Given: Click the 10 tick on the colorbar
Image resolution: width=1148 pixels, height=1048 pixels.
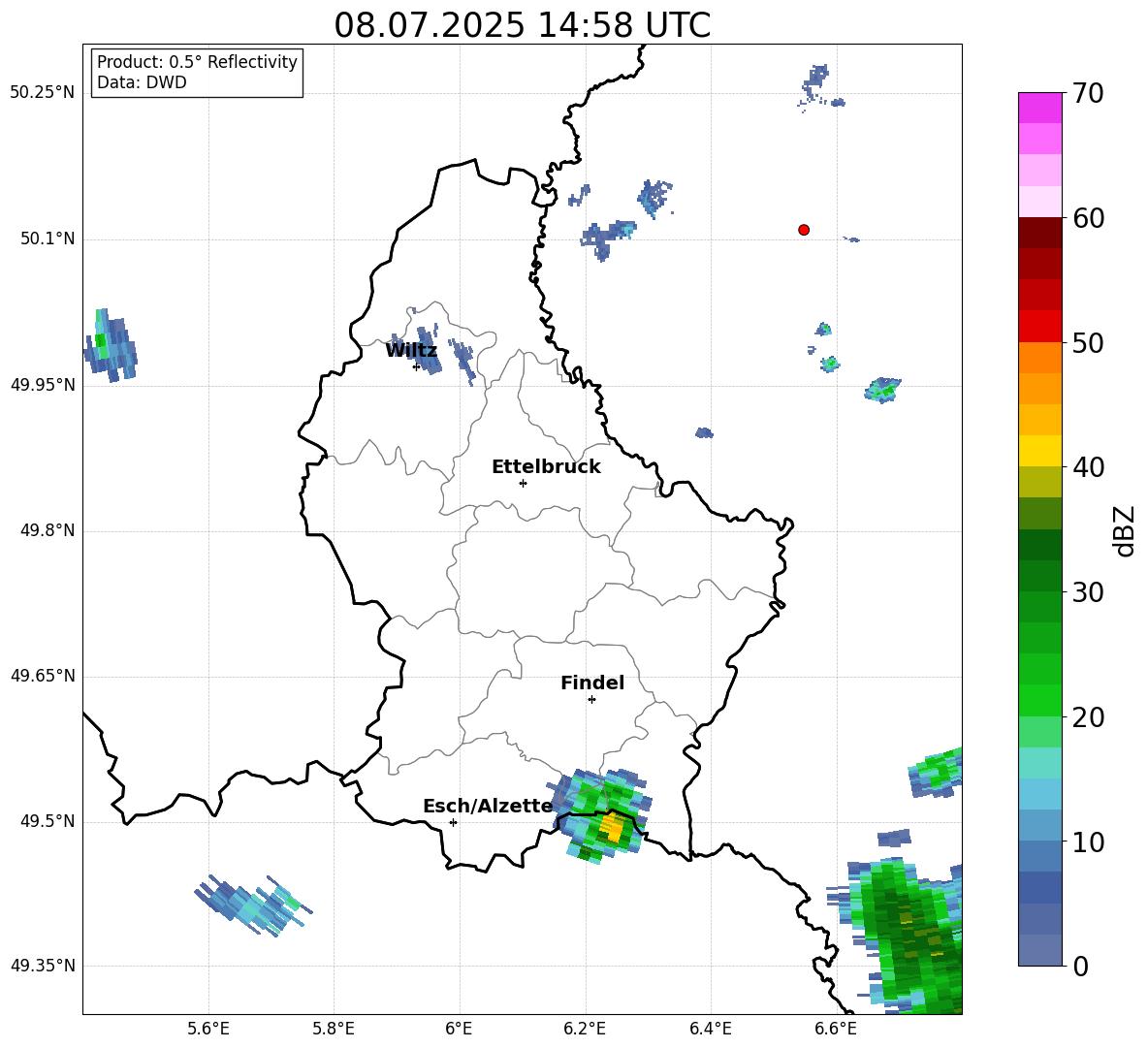Looking at the screenshot, I should coord(1088,842).
